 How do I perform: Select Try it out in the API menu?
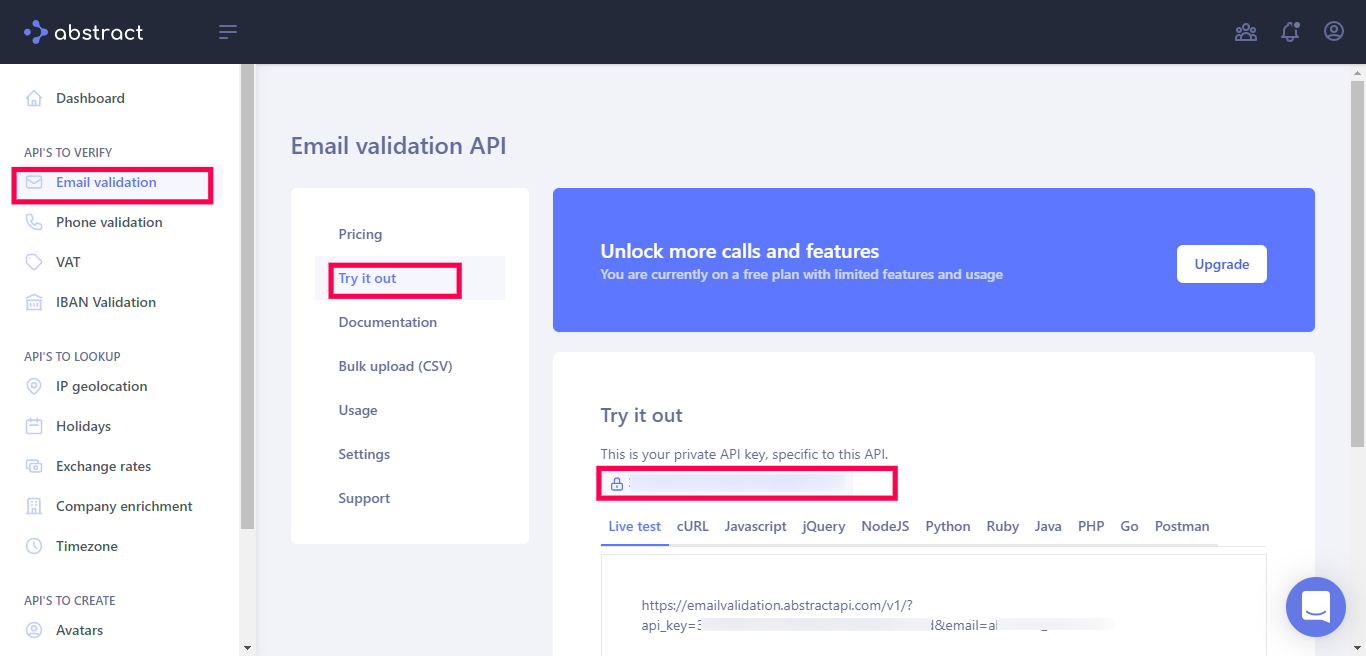point(367,278)
